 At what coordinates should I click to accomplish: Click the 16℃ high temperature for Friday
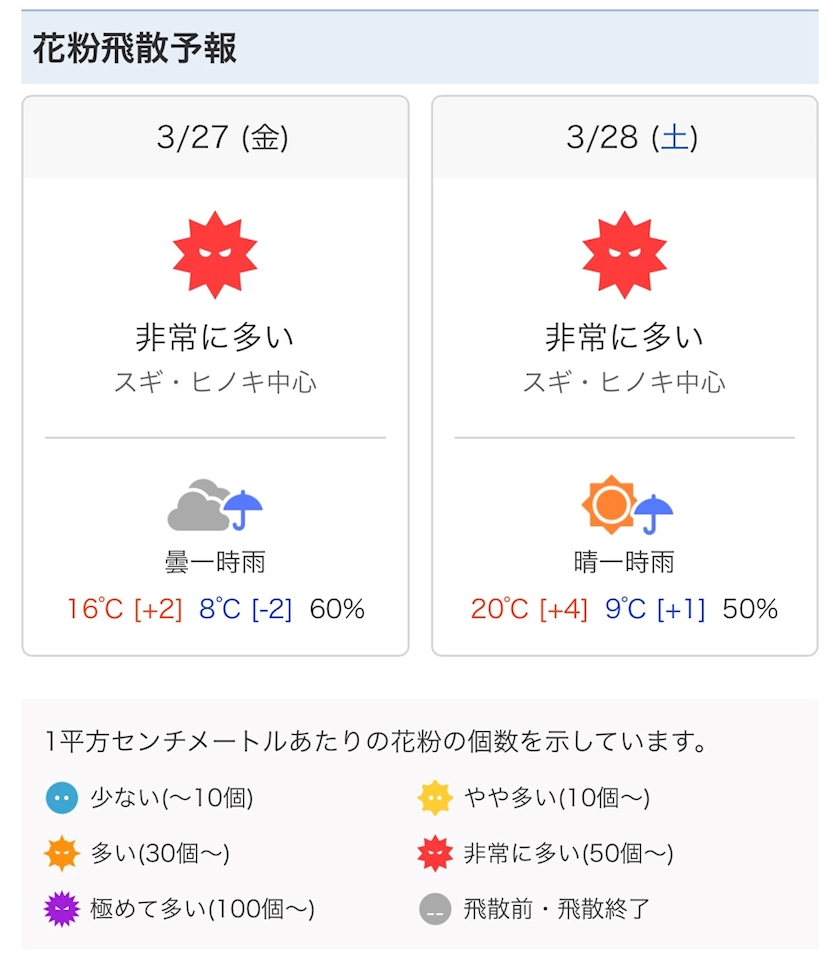[x=95, y=608]
